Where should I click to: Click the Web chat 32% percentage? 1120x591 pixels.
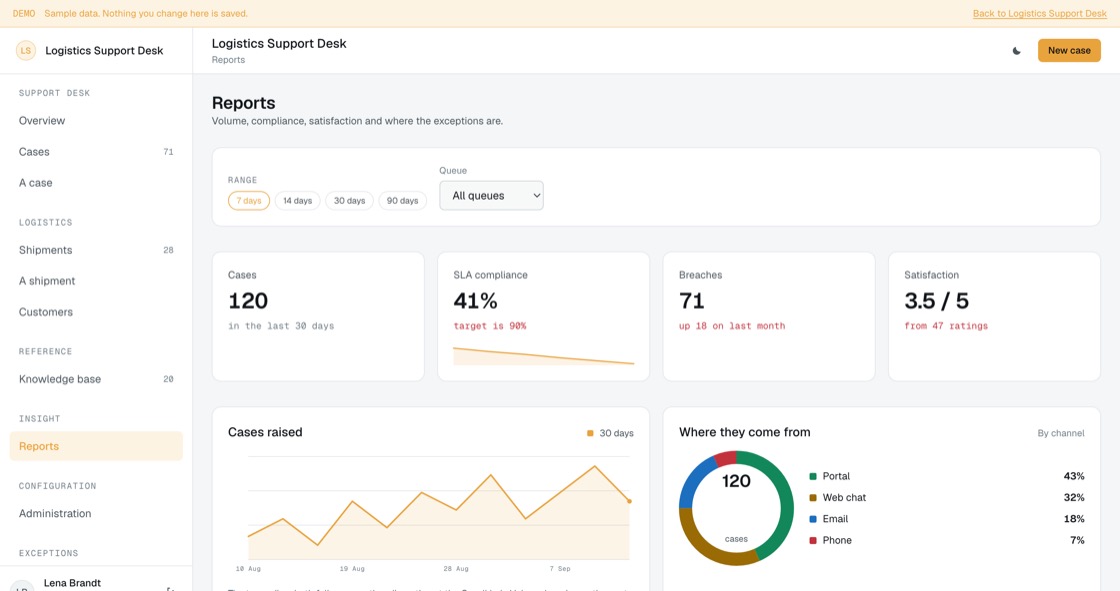click(1074, 497)
